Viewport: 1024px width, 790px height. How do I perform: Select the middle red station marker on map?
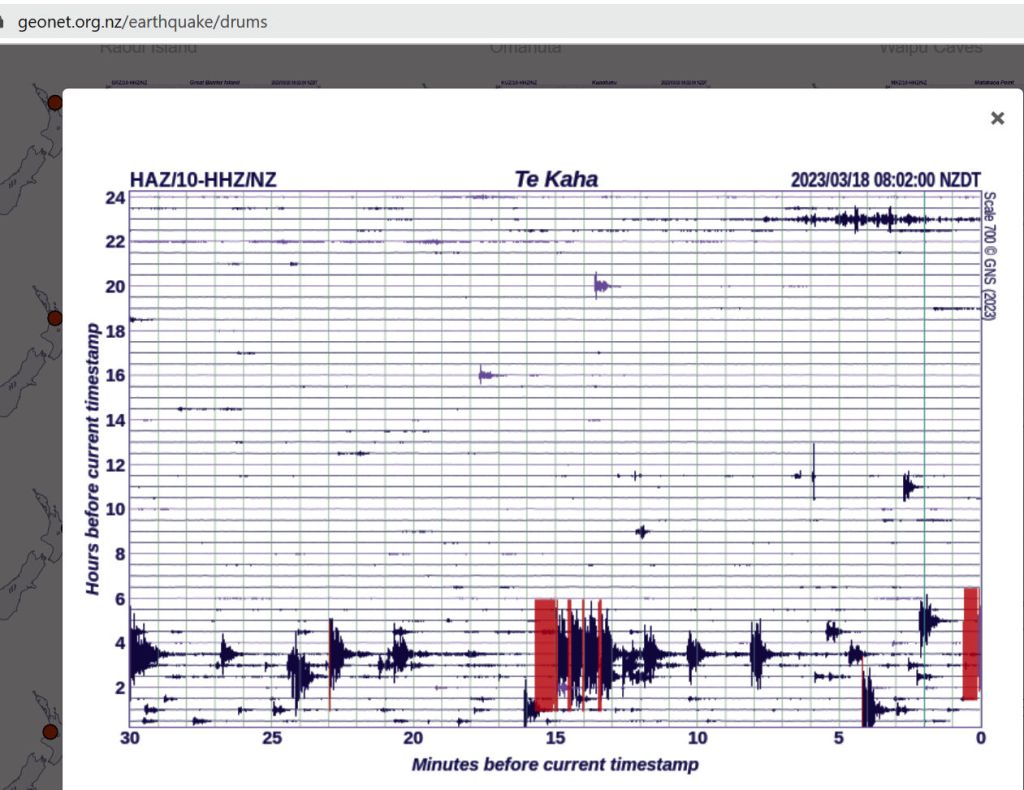pos(55,318)
